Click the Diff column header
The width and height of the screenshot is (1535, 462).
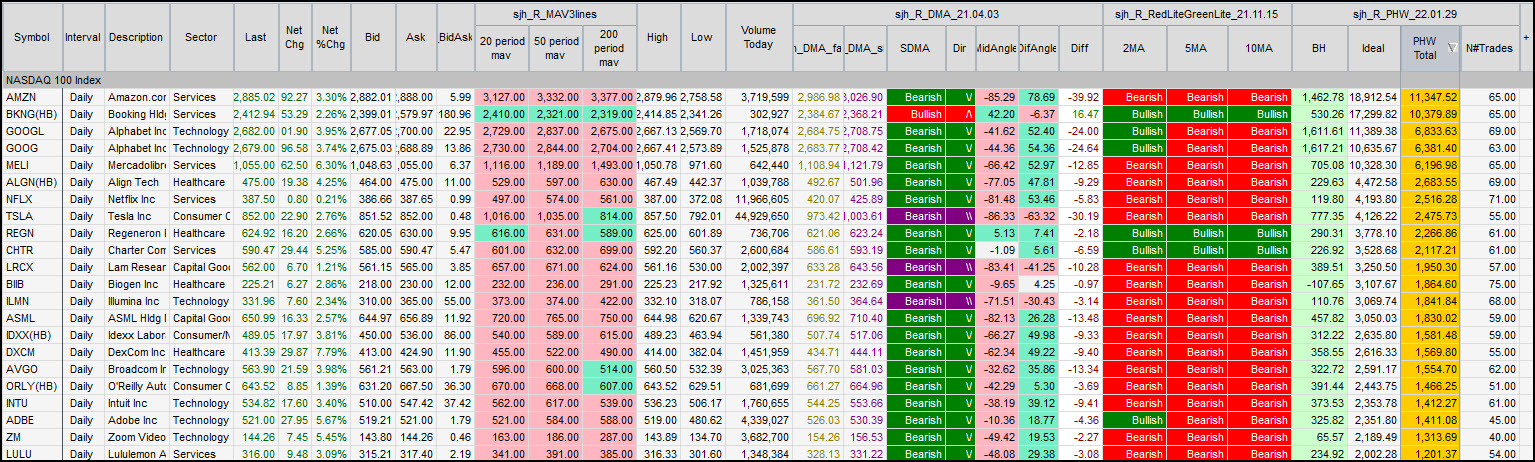coord(1080,48)
